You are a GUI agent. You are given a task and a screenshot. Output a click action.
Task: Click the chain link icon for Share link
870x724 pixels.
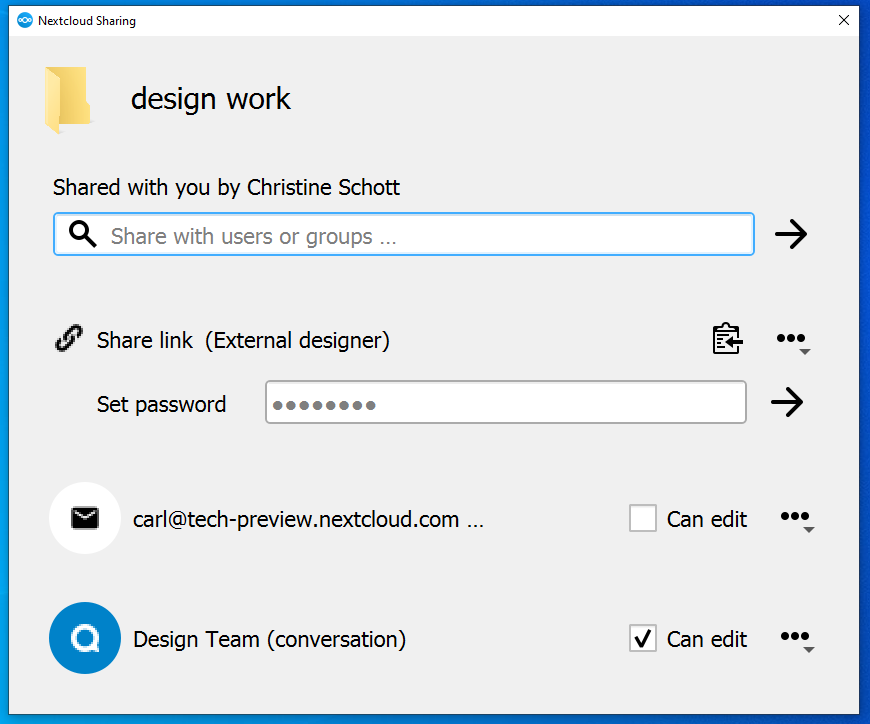[69, 338]
